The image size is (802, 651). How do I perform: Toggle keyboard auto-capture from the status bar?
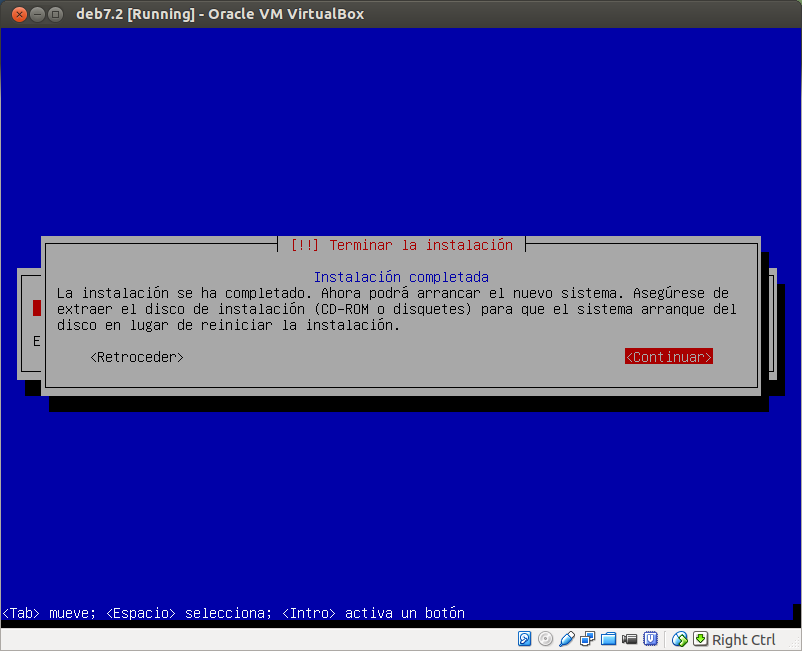click(700, 639)
